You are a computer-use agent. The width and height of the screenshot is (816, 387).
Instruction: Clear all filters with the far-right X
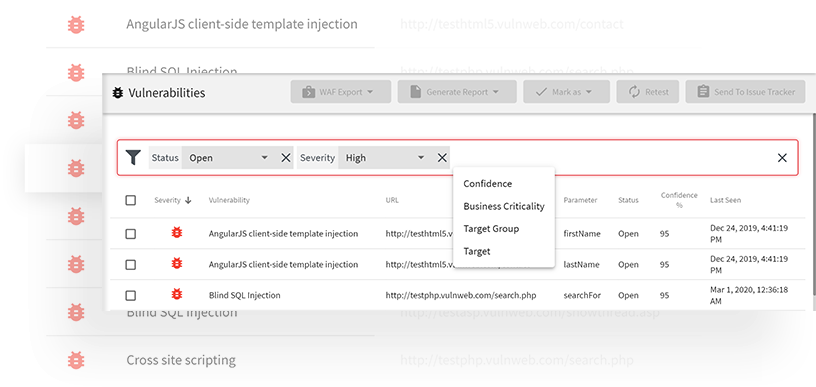click(x=782, y=158)
